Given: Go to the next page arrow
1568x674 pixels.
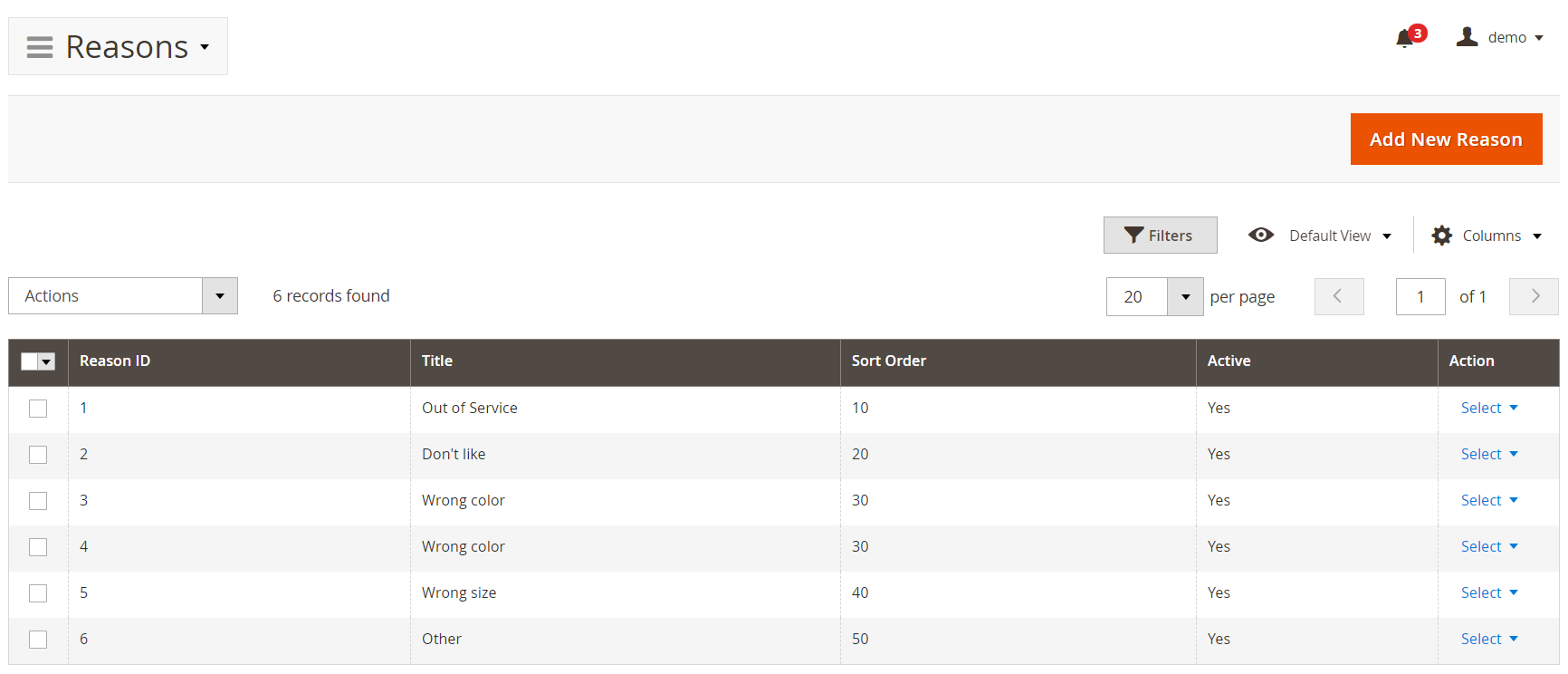Looking at the screenshot, I should (1534, 296).
